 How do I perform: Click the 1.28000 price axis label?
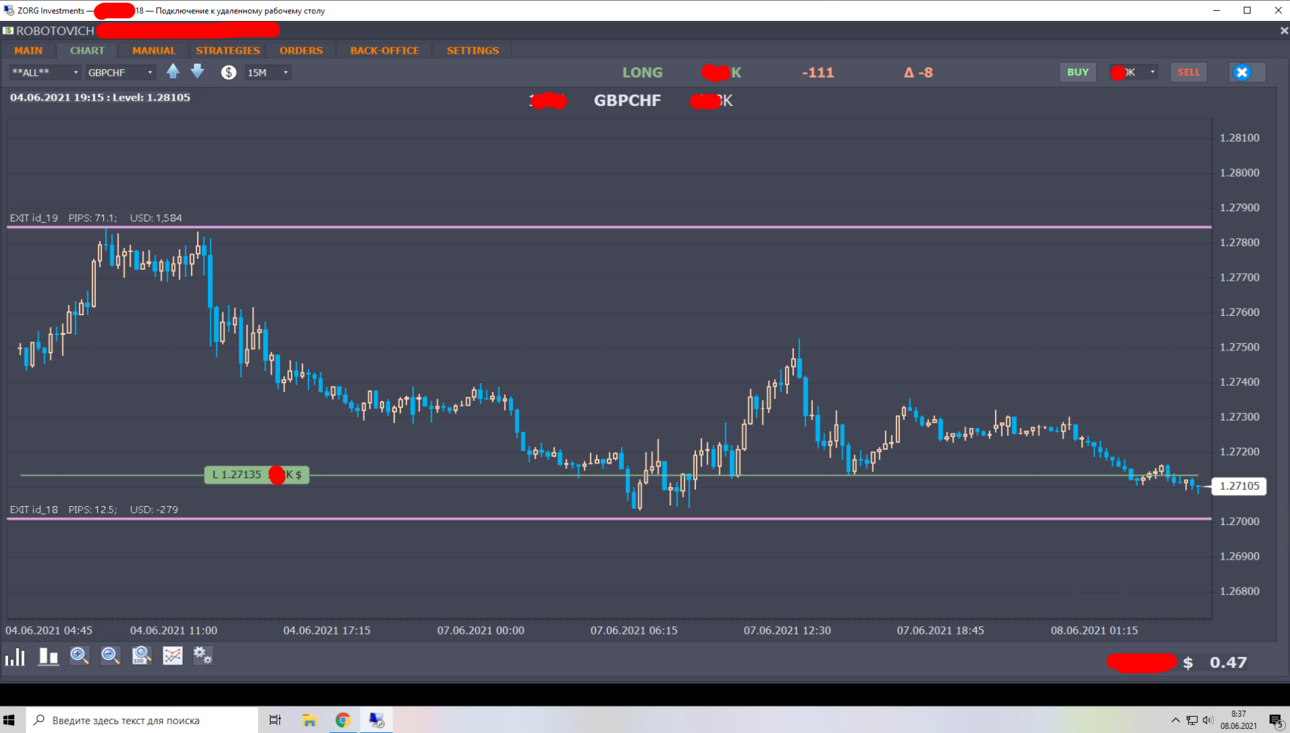pyautogui.click(x=1240, y=173)
